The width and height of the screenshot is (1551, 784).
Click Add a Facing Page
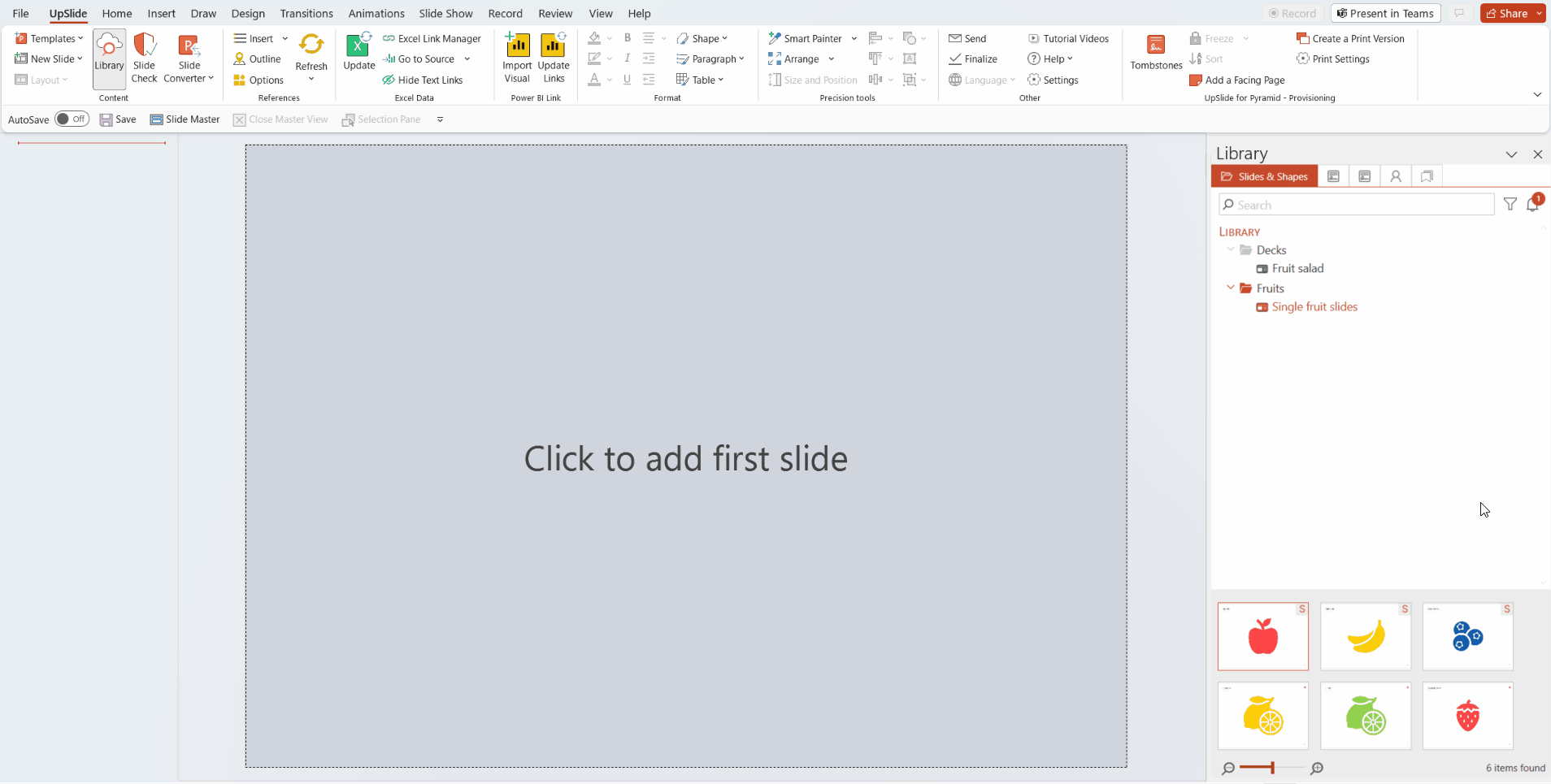(x=1237, y=80)
